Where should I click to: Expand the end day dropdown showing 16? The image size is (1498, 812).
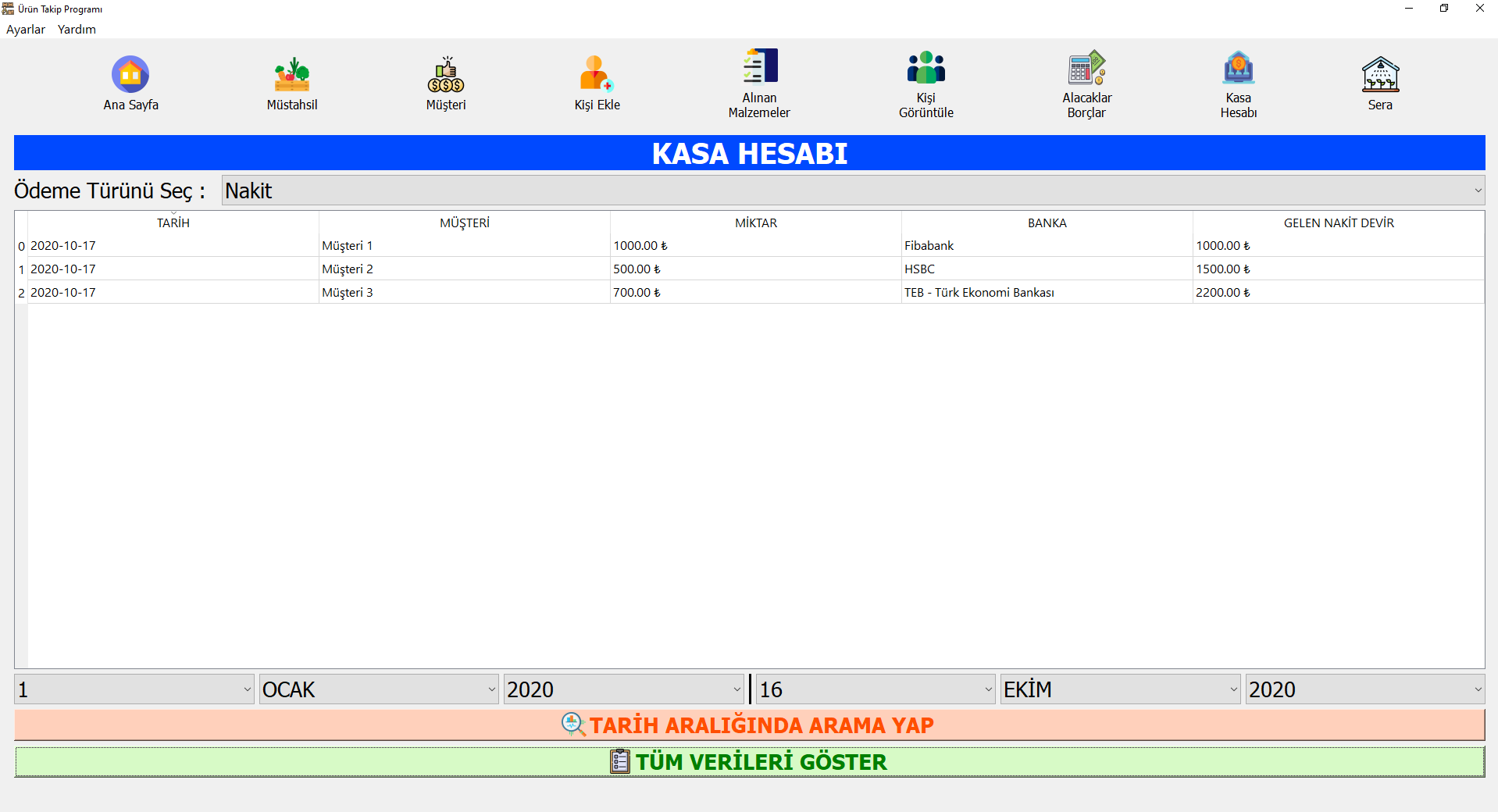click(876, 689)
